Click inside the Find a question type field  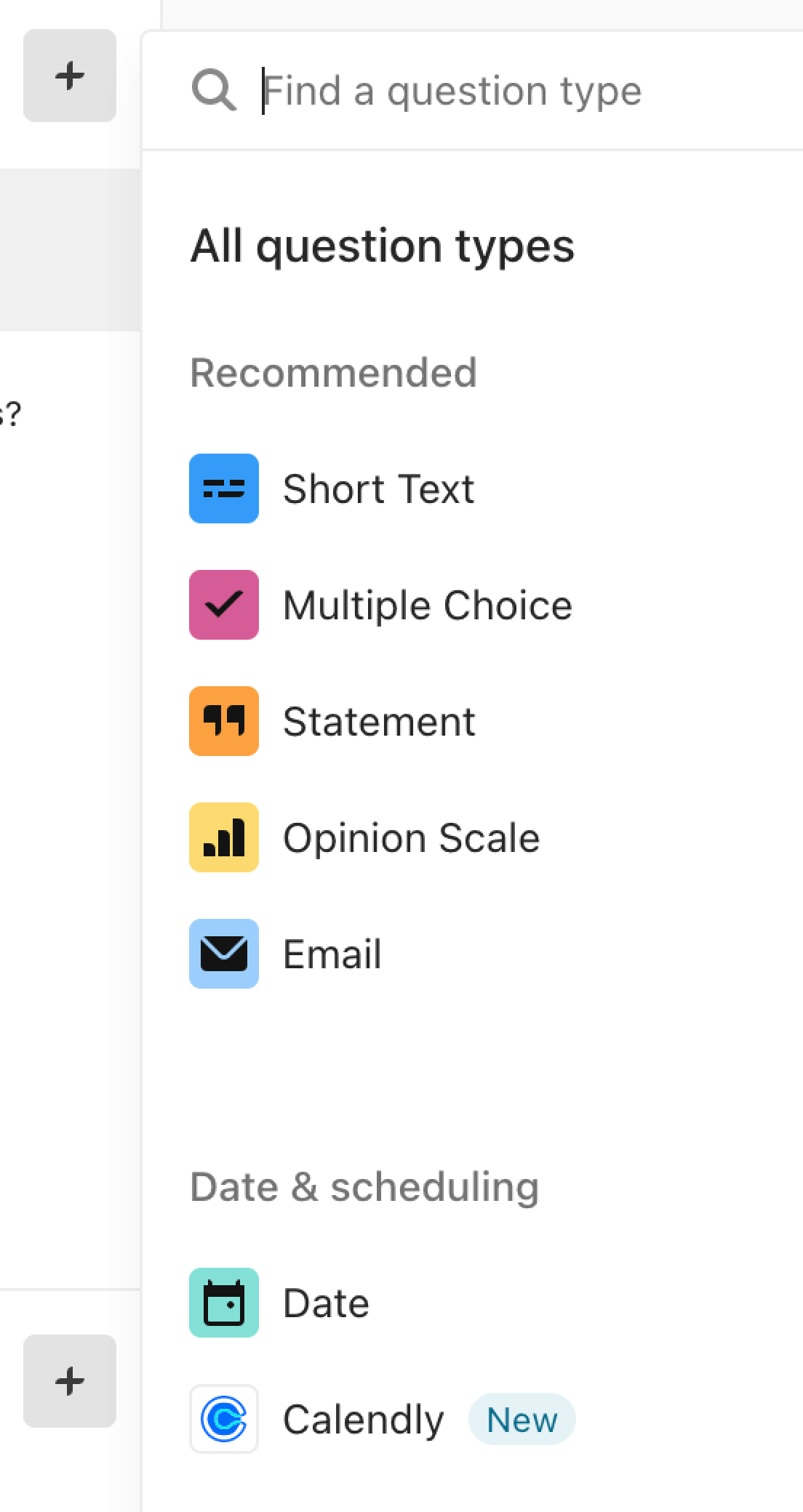coord(451,89)
